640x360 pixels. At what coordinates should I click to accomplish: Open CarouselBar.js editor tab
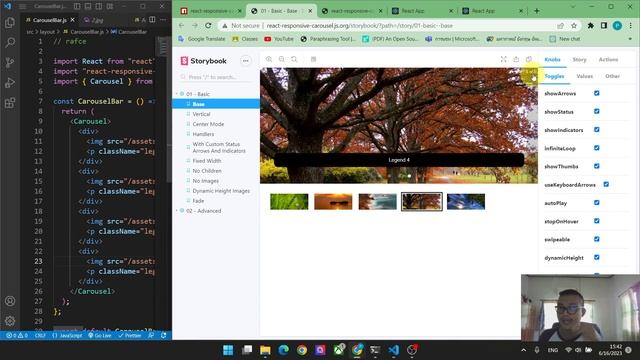[51, 20]
